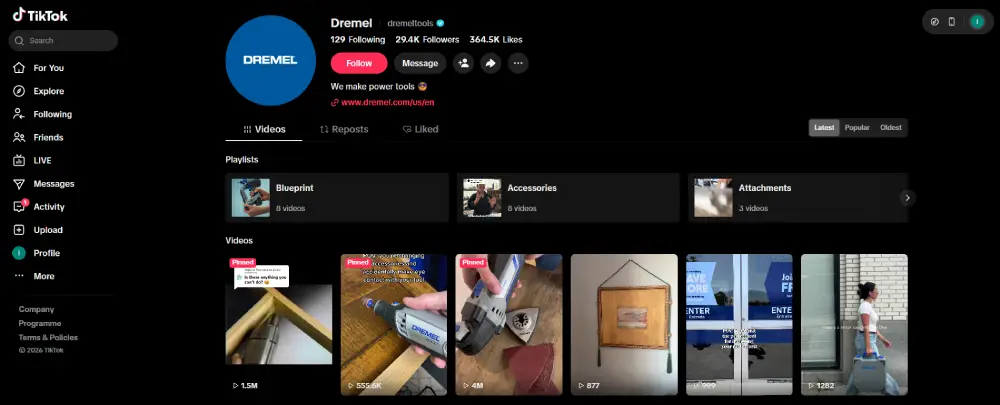The image size is (1000, 405).
Task: Click the Dremel profile avatar
Action: click(x=270, y=60)
